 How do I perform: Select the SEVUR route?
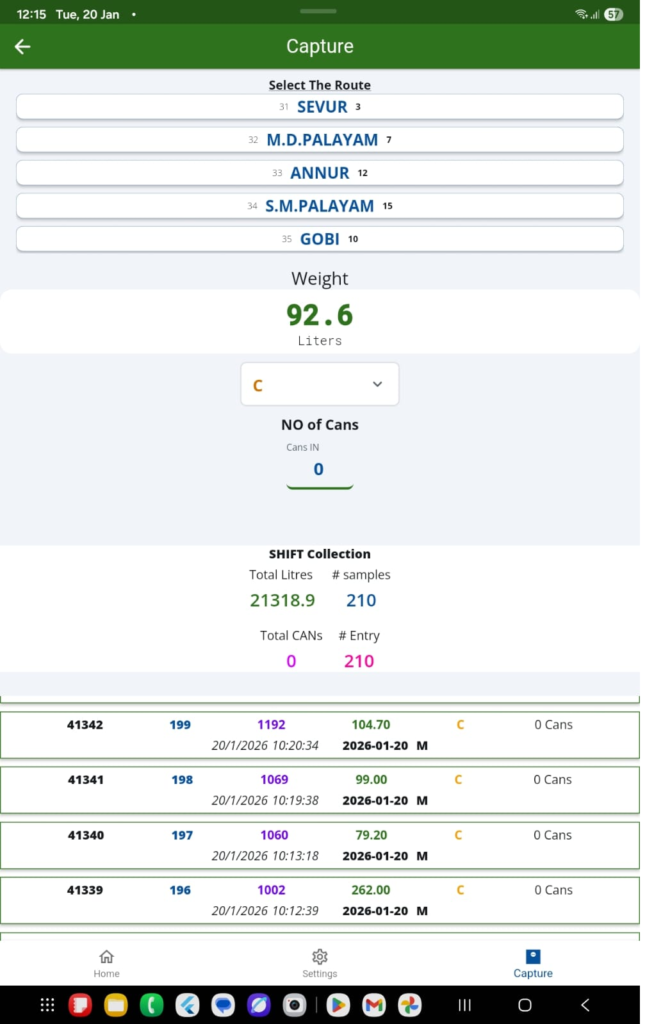tap(320, 107)
